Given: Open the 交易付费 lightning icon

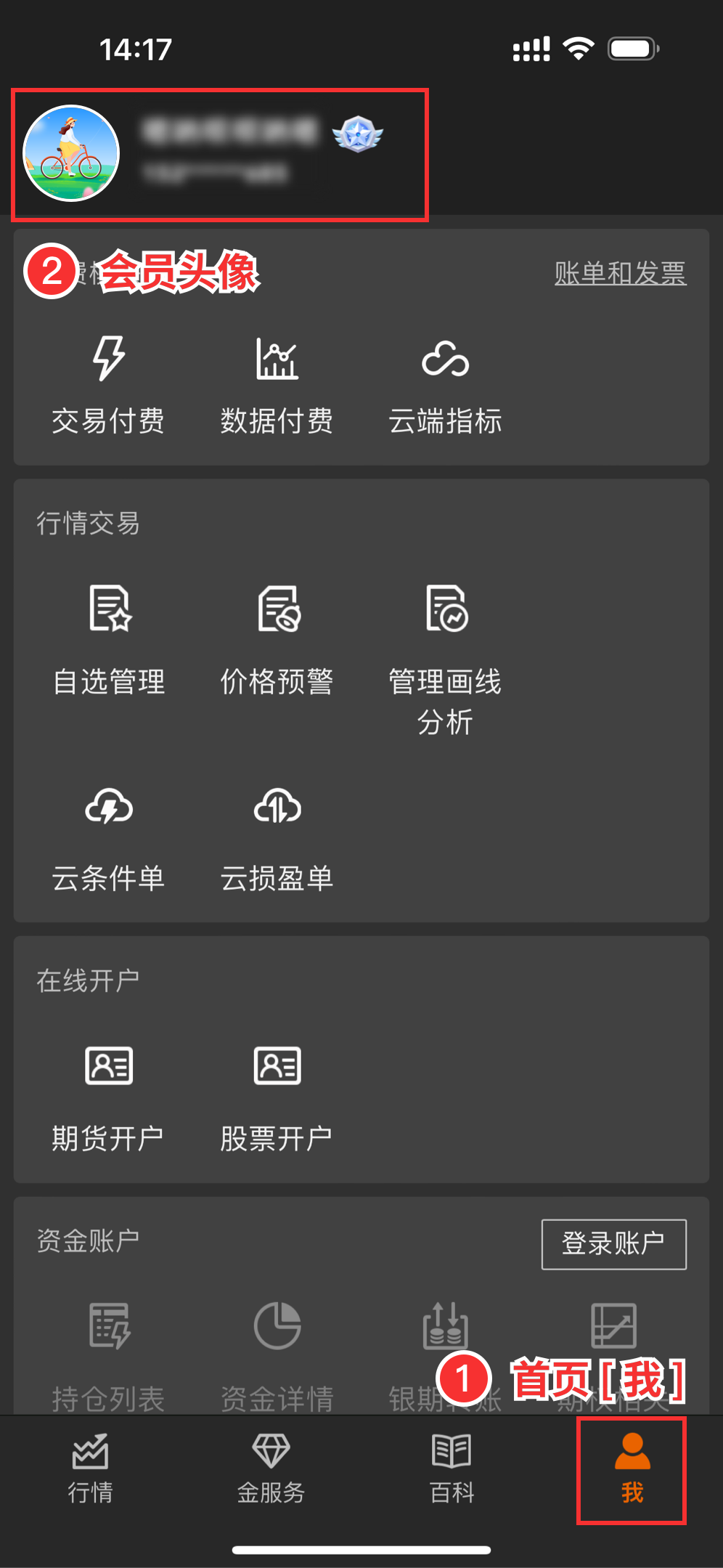Looking at the screenshot, I should pos(109,359).
